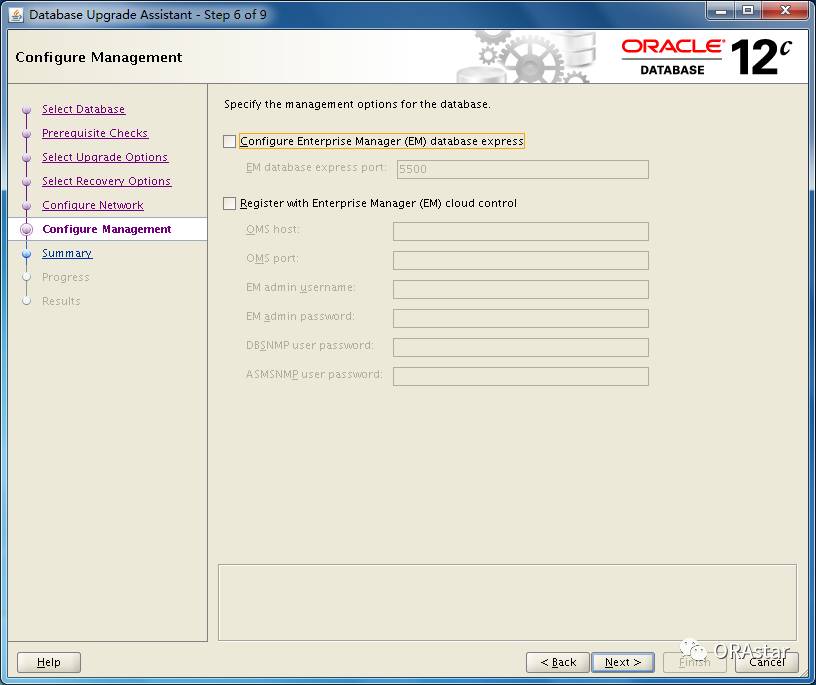816x685 pixels.
Task: Enable Configure Enterprise Manager database express checkbox
Action: click(230, 142)
